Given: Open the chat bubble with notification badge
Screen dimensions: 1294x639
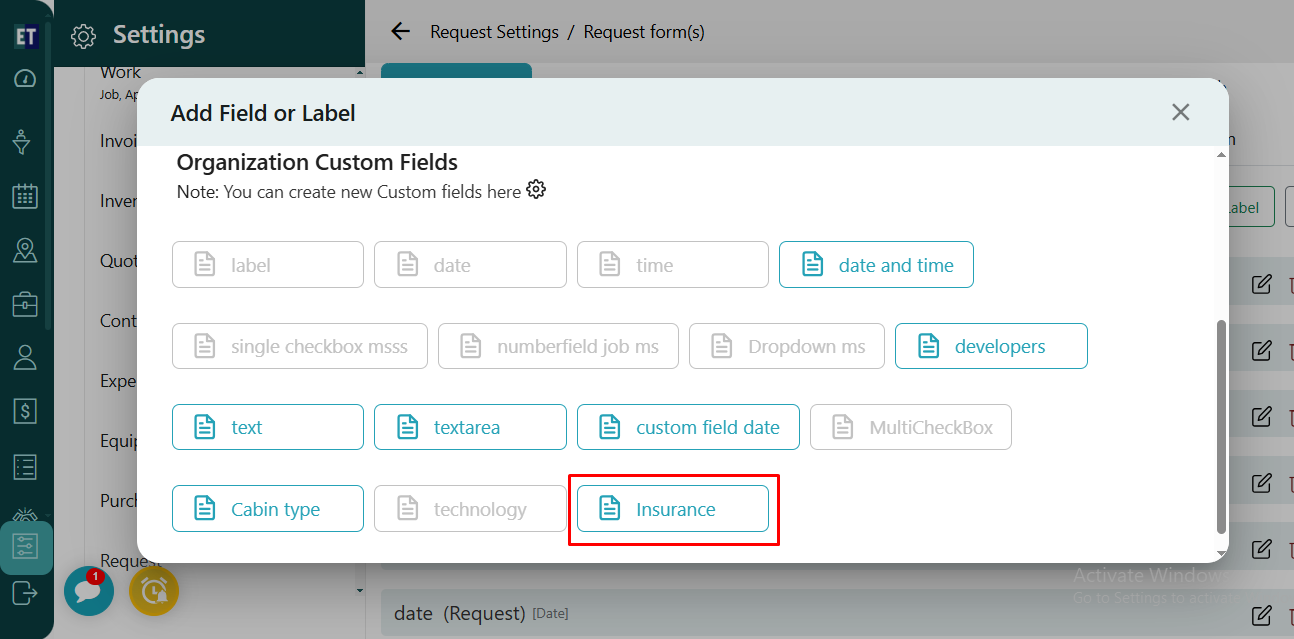Looking at the screenshot, I should pos(88,591).
